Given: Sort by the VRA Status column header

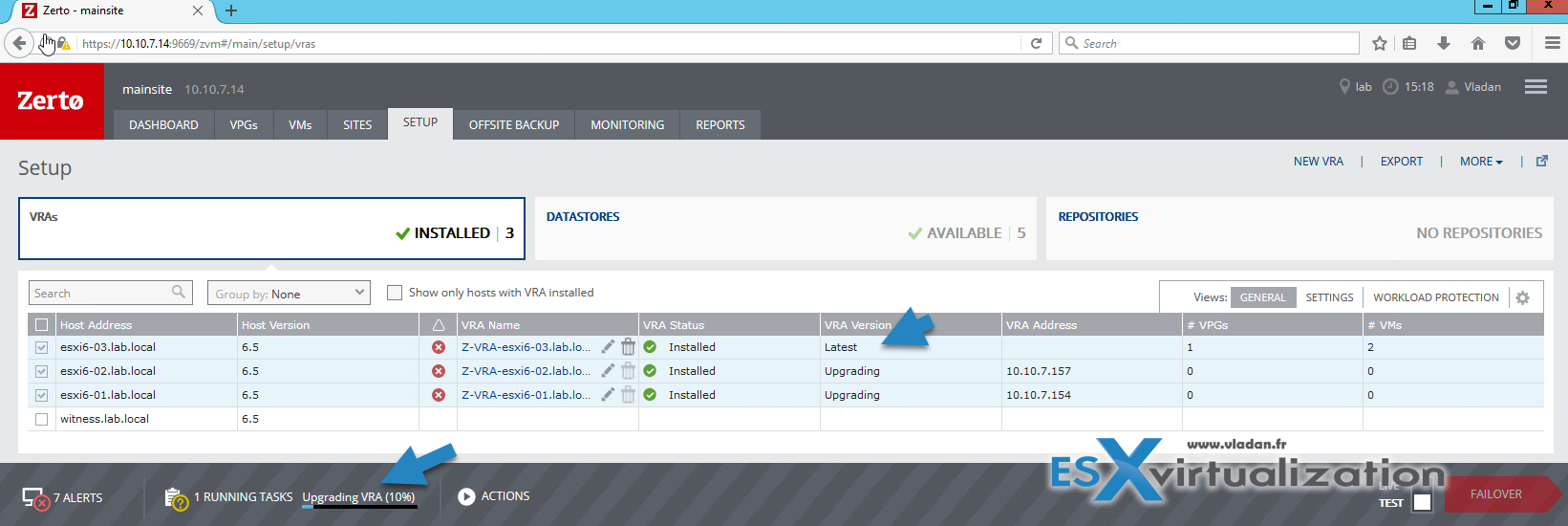Looking at the screenshot, I should click(674, 325).
